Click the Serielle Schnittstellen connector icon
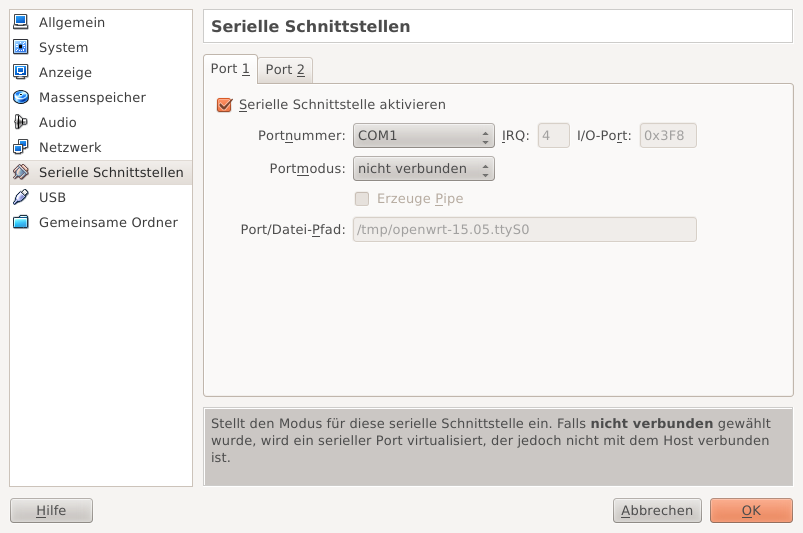The height and width of the screenshot is (533, 803). (x=20, y=172)
